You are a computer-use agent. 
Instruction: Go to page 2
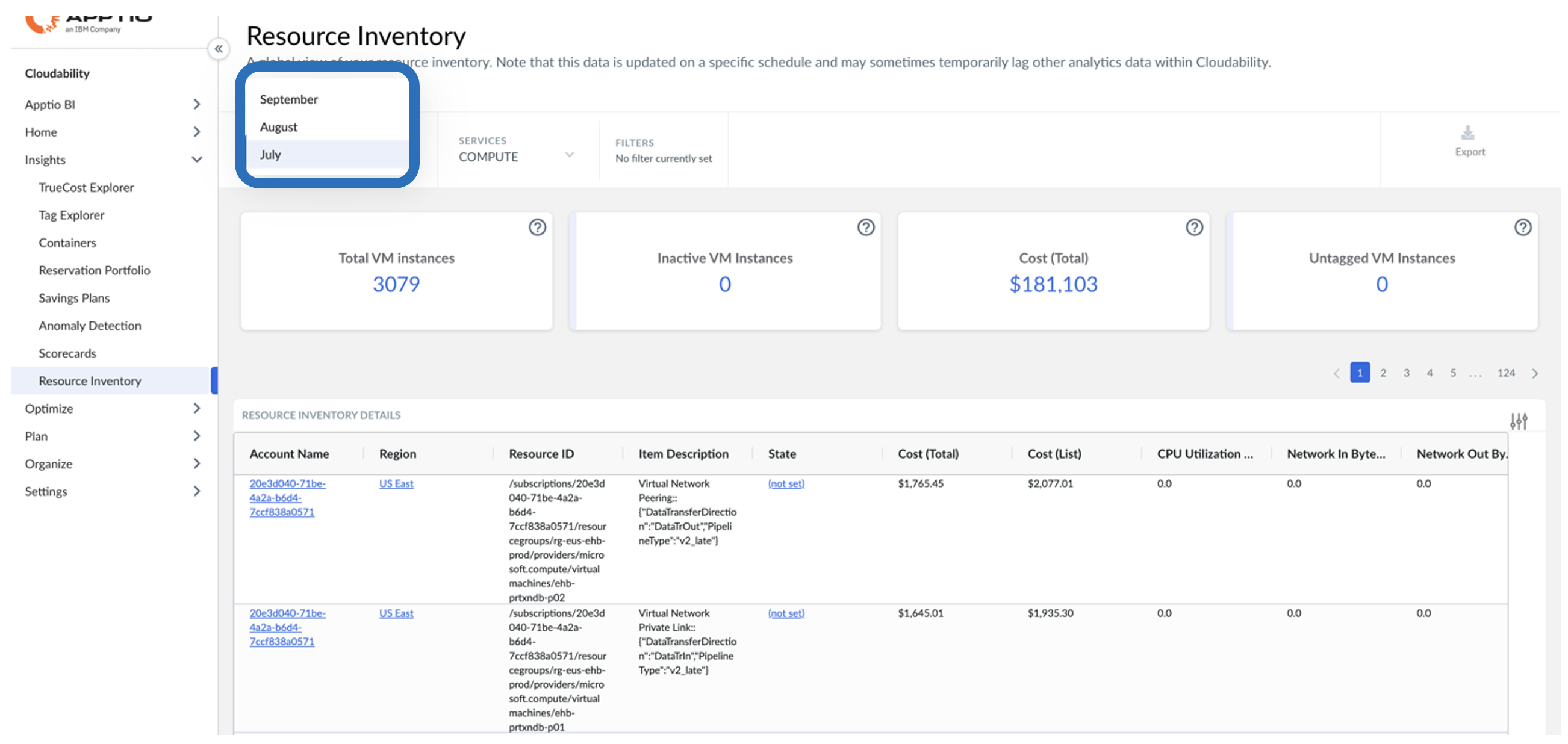1383,373
